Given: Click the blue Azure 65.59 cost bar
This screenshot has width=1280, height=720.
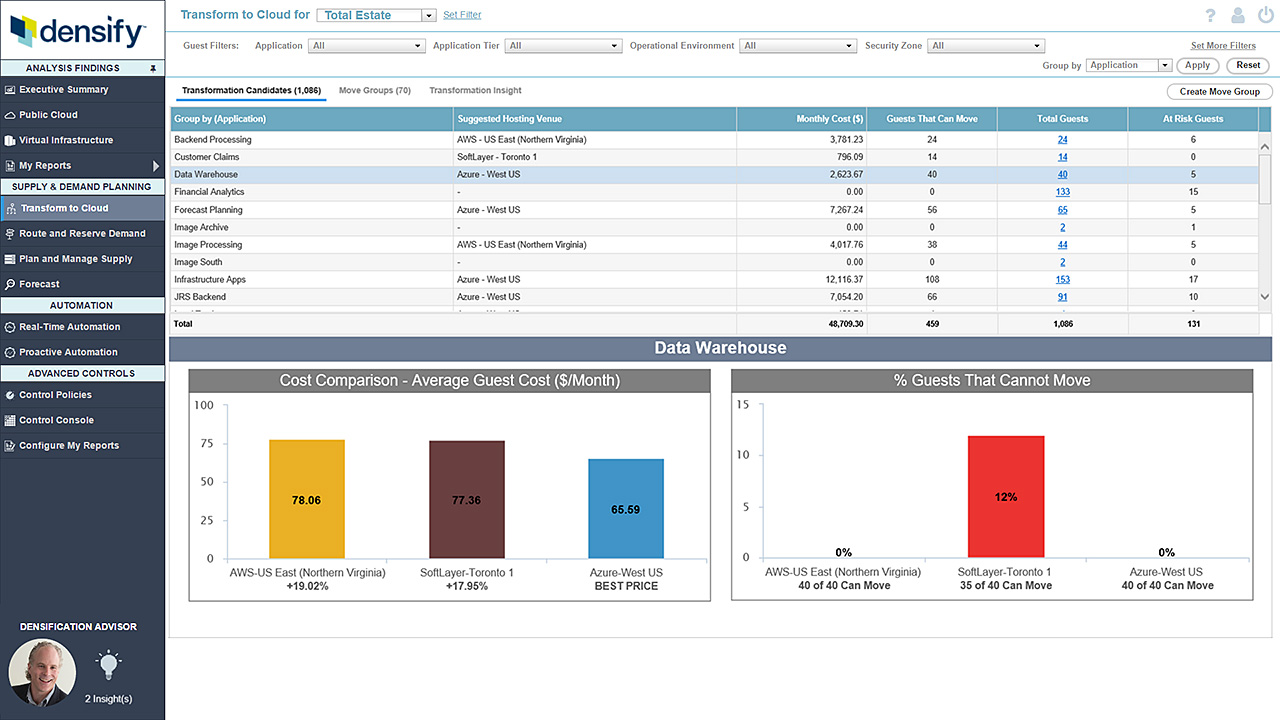Looking at the screenshot, I should pos(626,508).
